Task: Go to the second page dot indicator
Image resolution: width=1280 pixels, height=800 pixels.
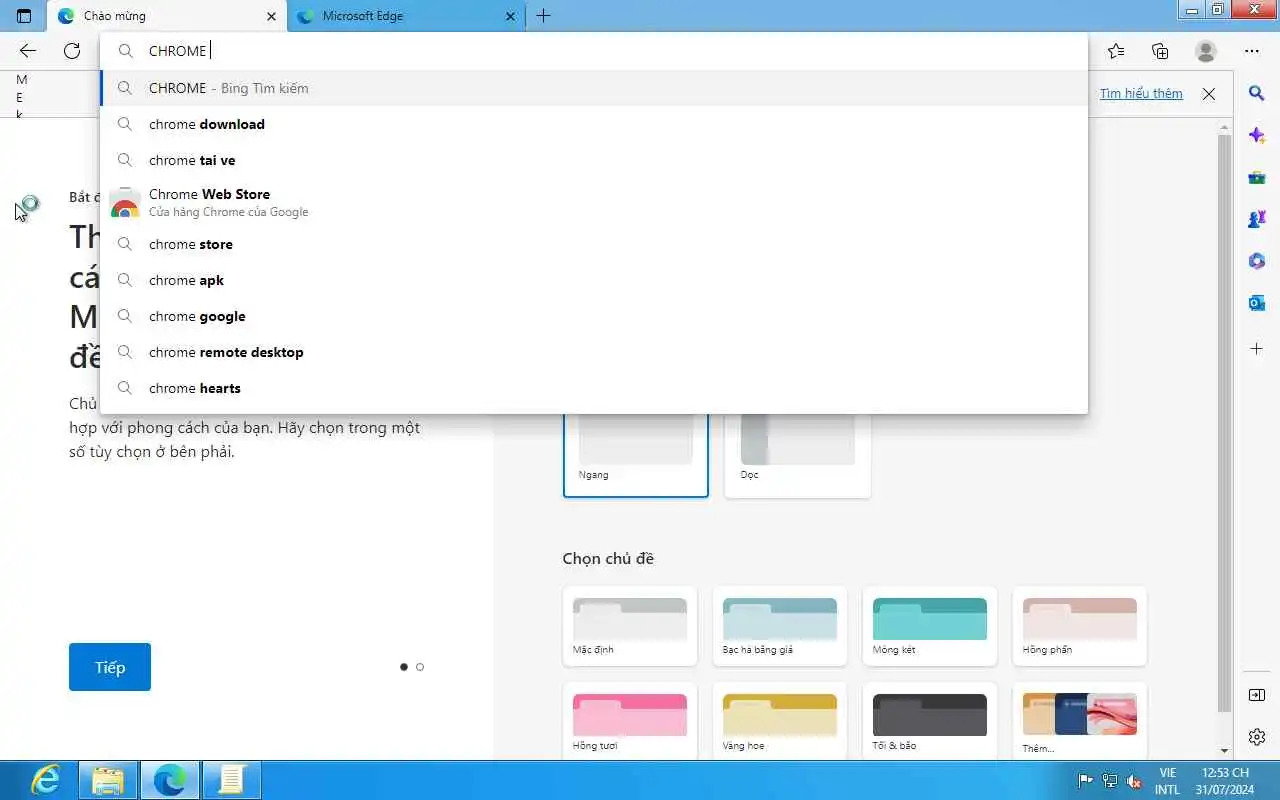Action: coord(420,667)
